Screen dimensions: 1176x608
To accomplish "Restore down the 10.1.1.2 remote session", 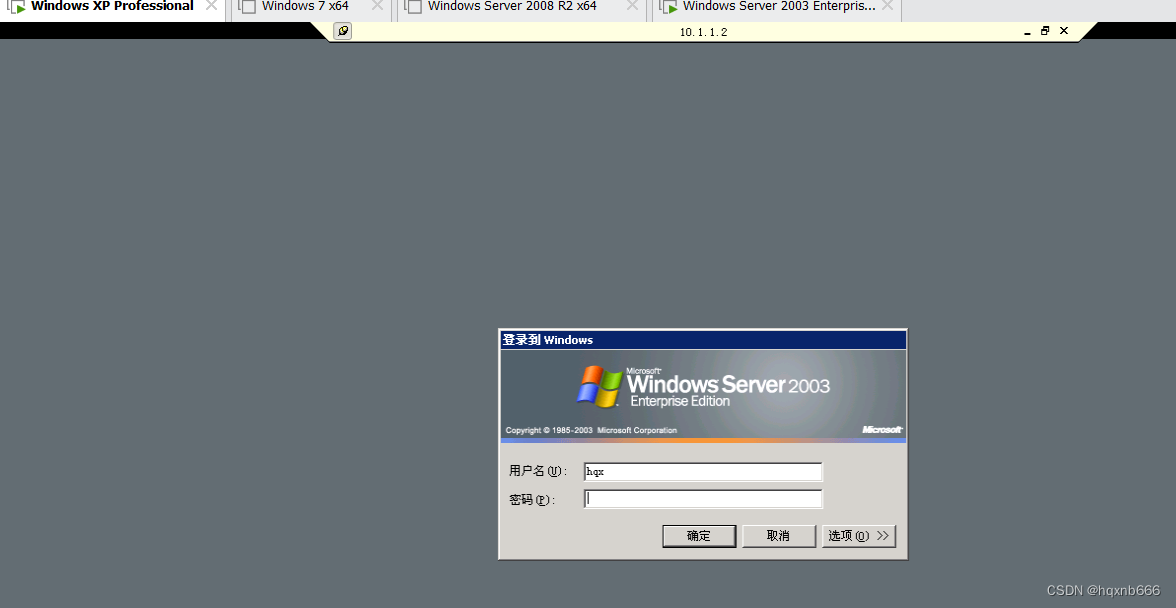I will point(1045,31).
